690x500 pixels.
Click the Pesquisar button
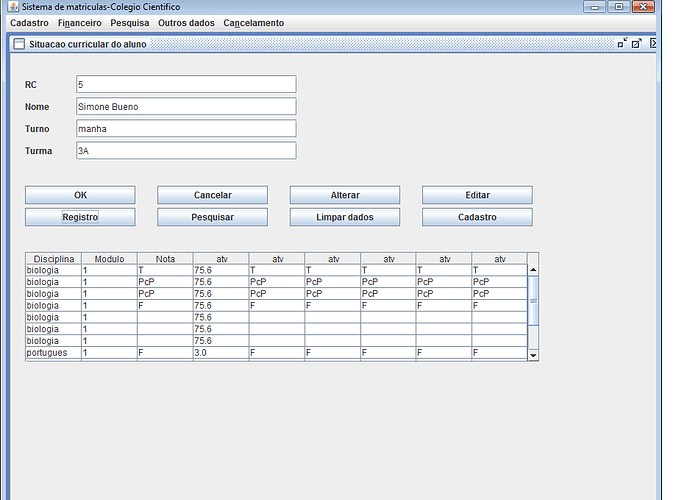(213, 217)
